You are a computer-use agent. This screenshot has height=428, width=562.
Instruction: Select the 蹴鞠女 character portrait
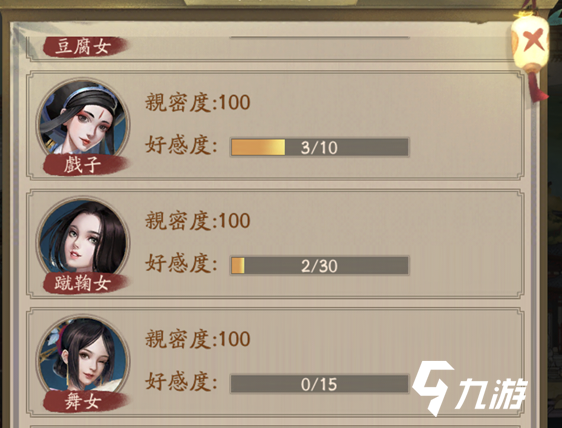click(x=83, y=237)
